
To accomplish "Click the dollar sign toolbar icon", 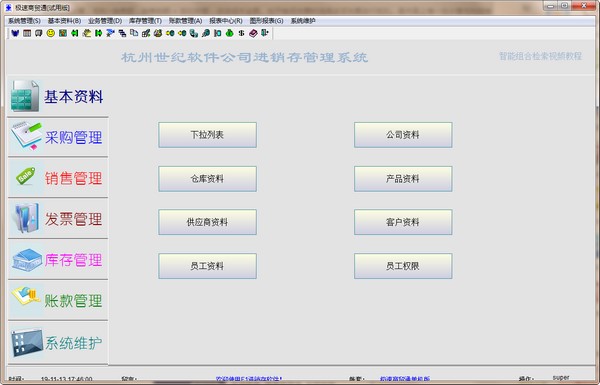I will [241, 33].
